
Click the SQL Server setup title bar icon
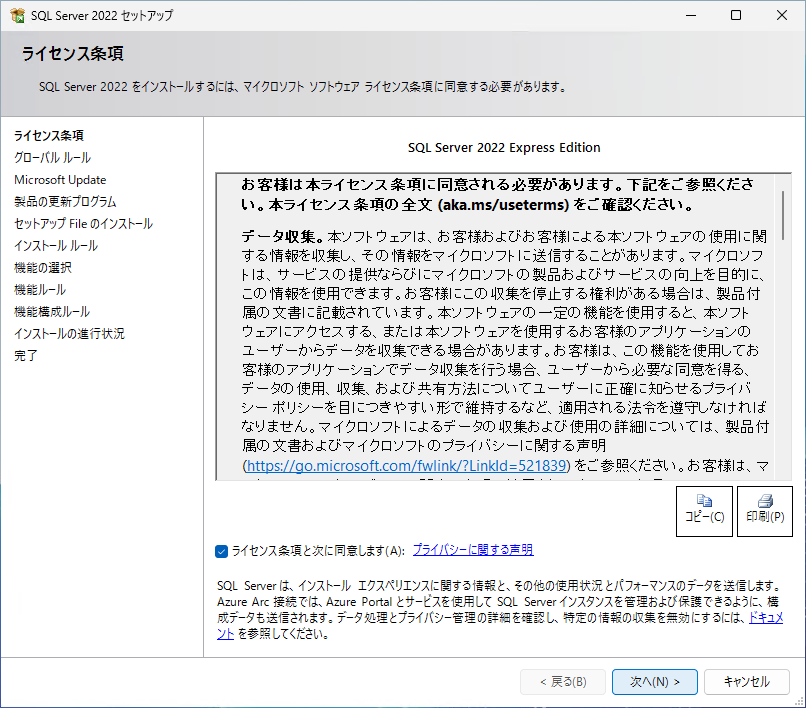pyautogui.click(x=17, y=15)
